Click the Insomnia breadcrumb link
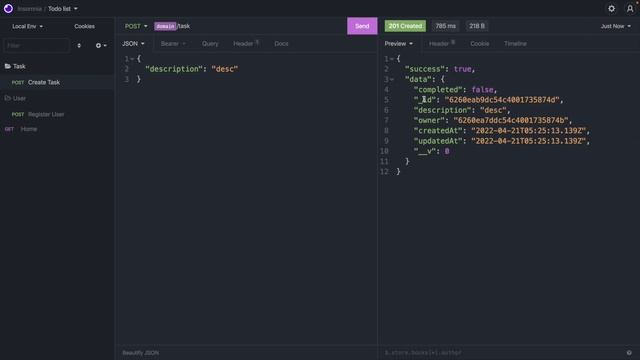Screen dimensions: 640x360 tap(29, 9)
